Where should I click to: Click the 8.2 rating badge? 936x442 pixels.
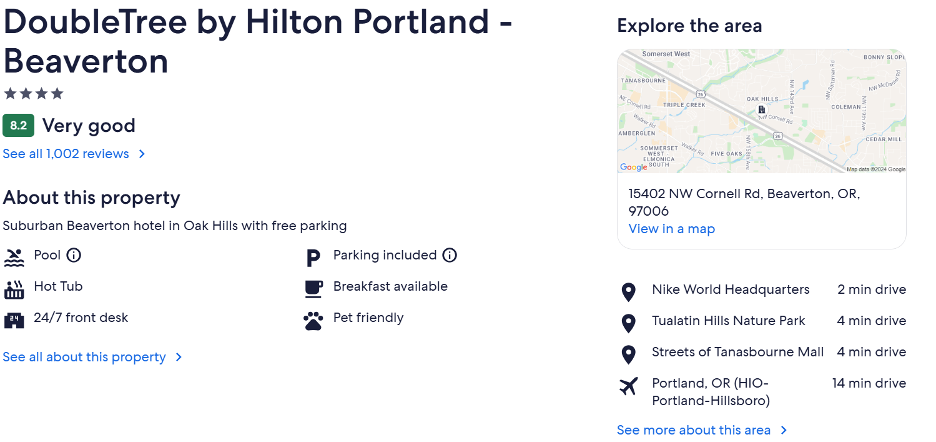(19, 125)
